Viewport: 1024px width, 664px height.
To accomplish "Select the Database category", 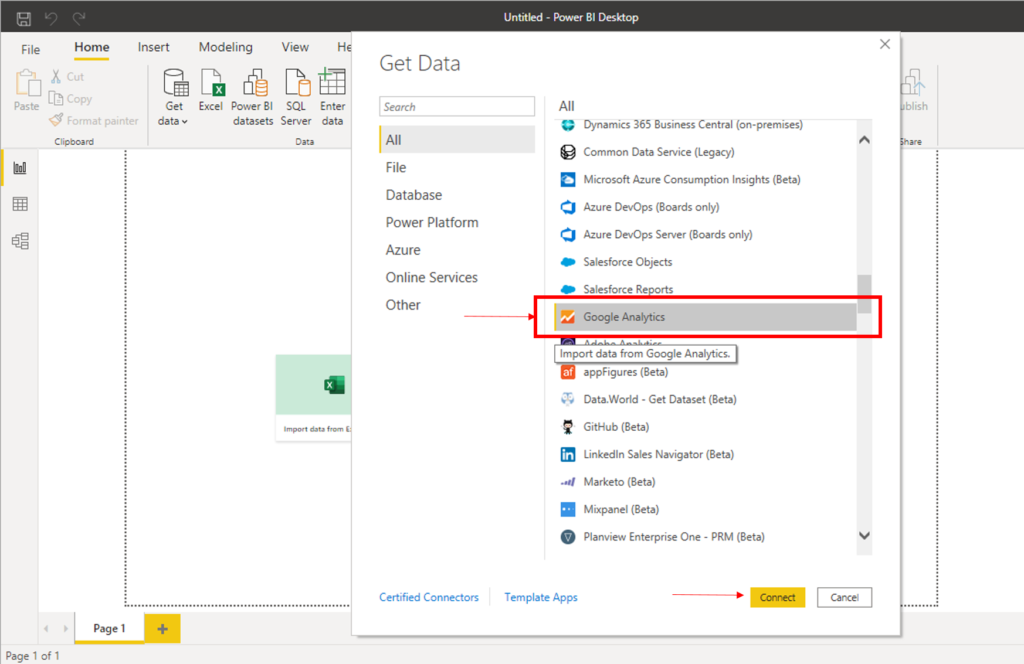I will [413, 195].
